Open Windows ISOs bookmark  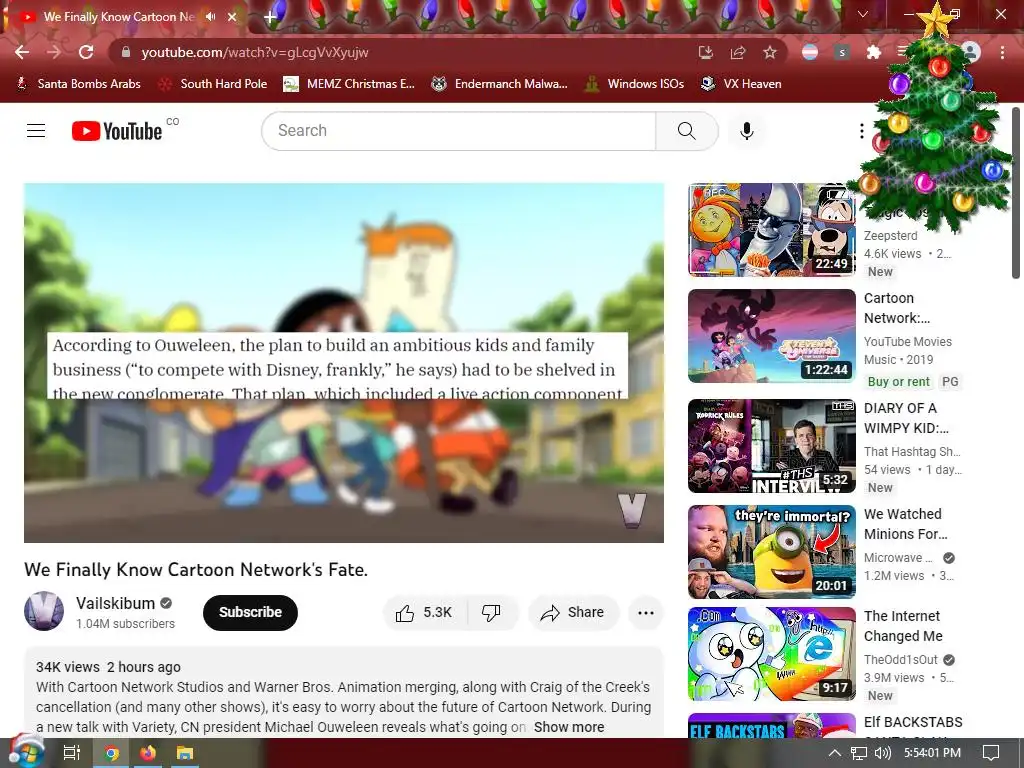pos(634,84)
